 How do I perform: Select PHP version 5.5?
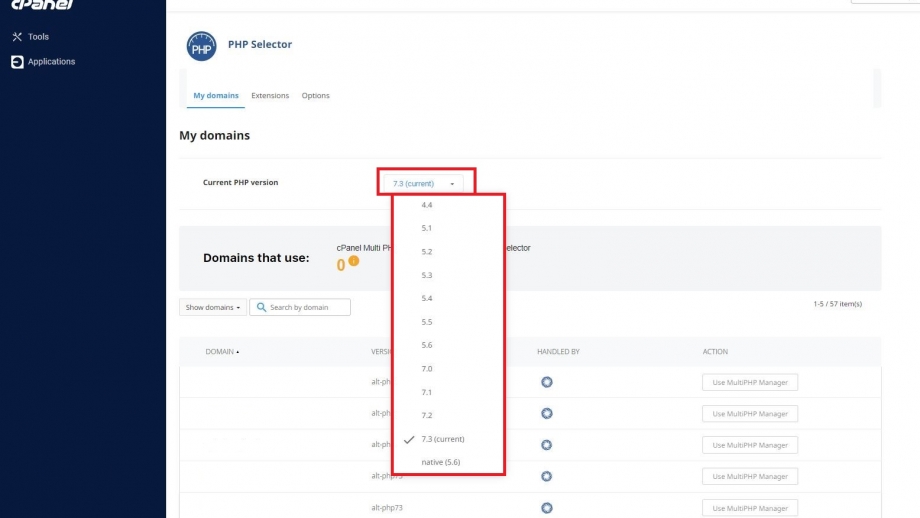(x=427, y=322)
